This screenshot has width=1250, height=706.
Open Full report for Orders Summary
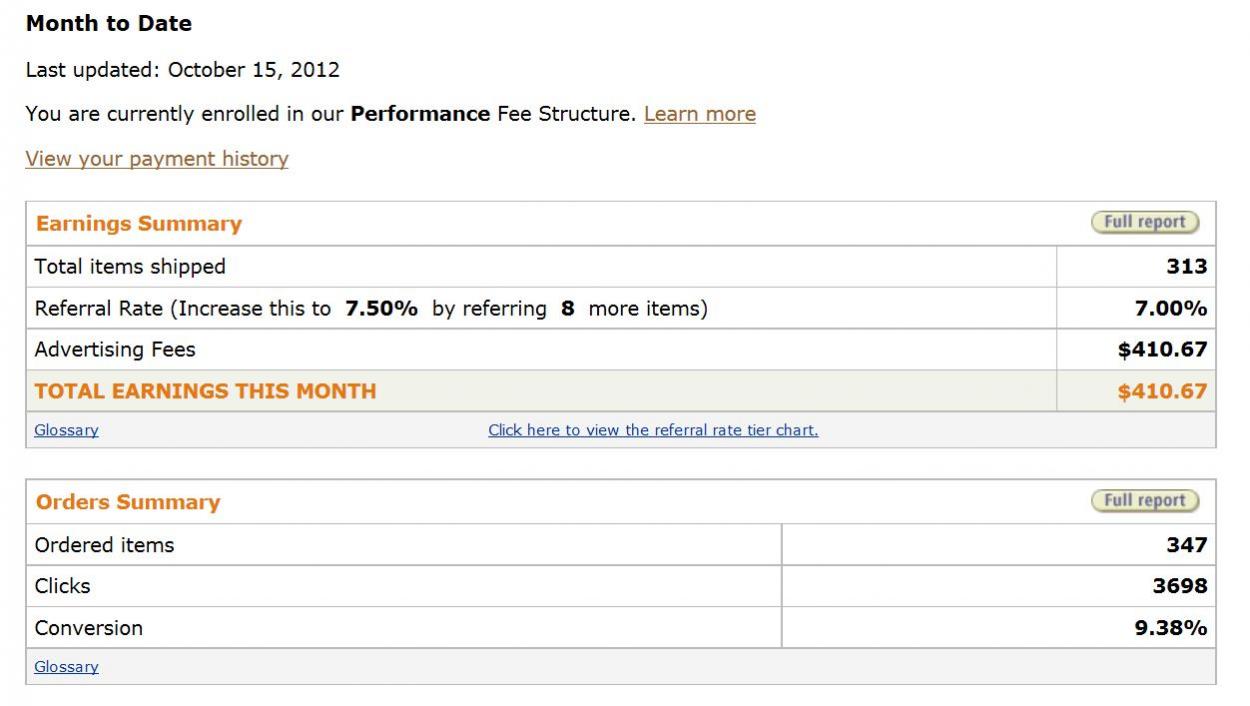pyautogui.click(x=1145, y=500)
